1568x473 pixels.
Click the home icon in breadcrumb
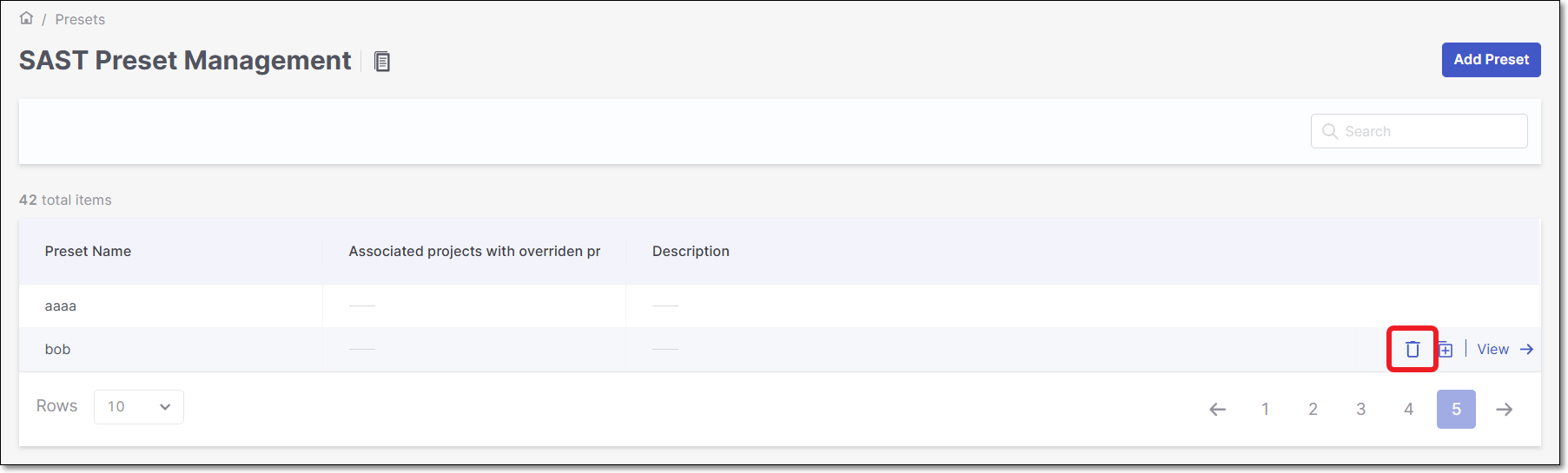[x=26, y=18]
